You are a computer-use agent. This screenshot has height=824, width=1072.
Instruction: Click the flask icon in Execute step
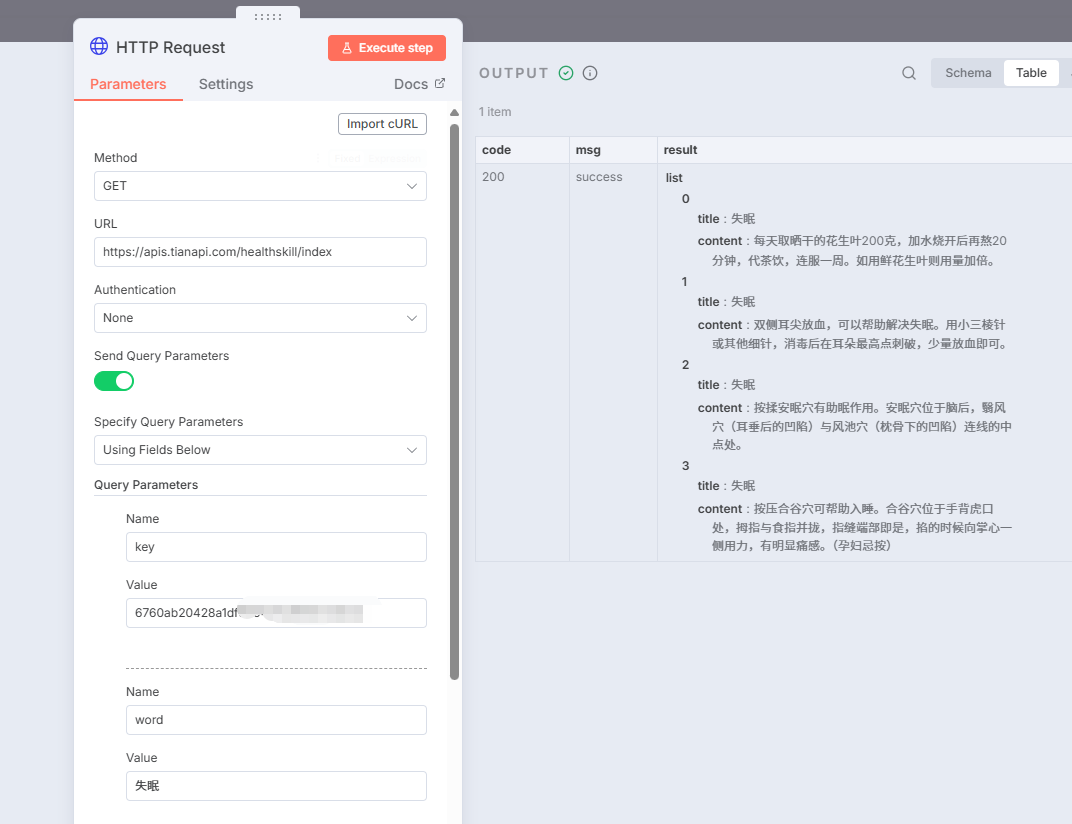(x=346, y=48)
